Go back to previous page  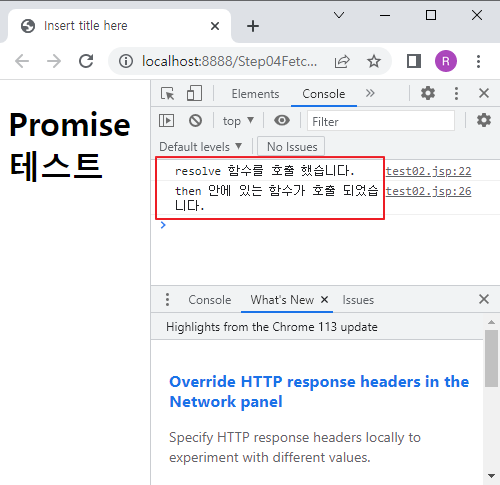click(x=22, y=61)
